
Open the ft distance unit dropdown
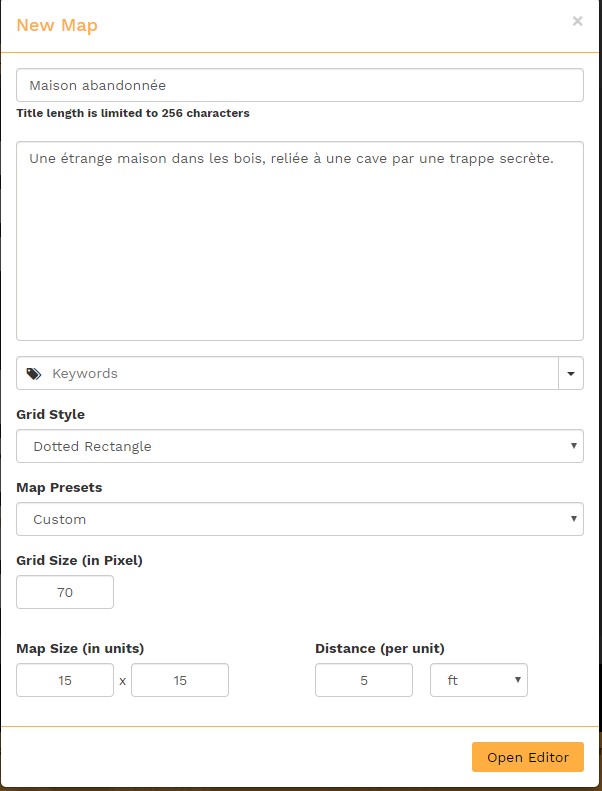point(478,680)
